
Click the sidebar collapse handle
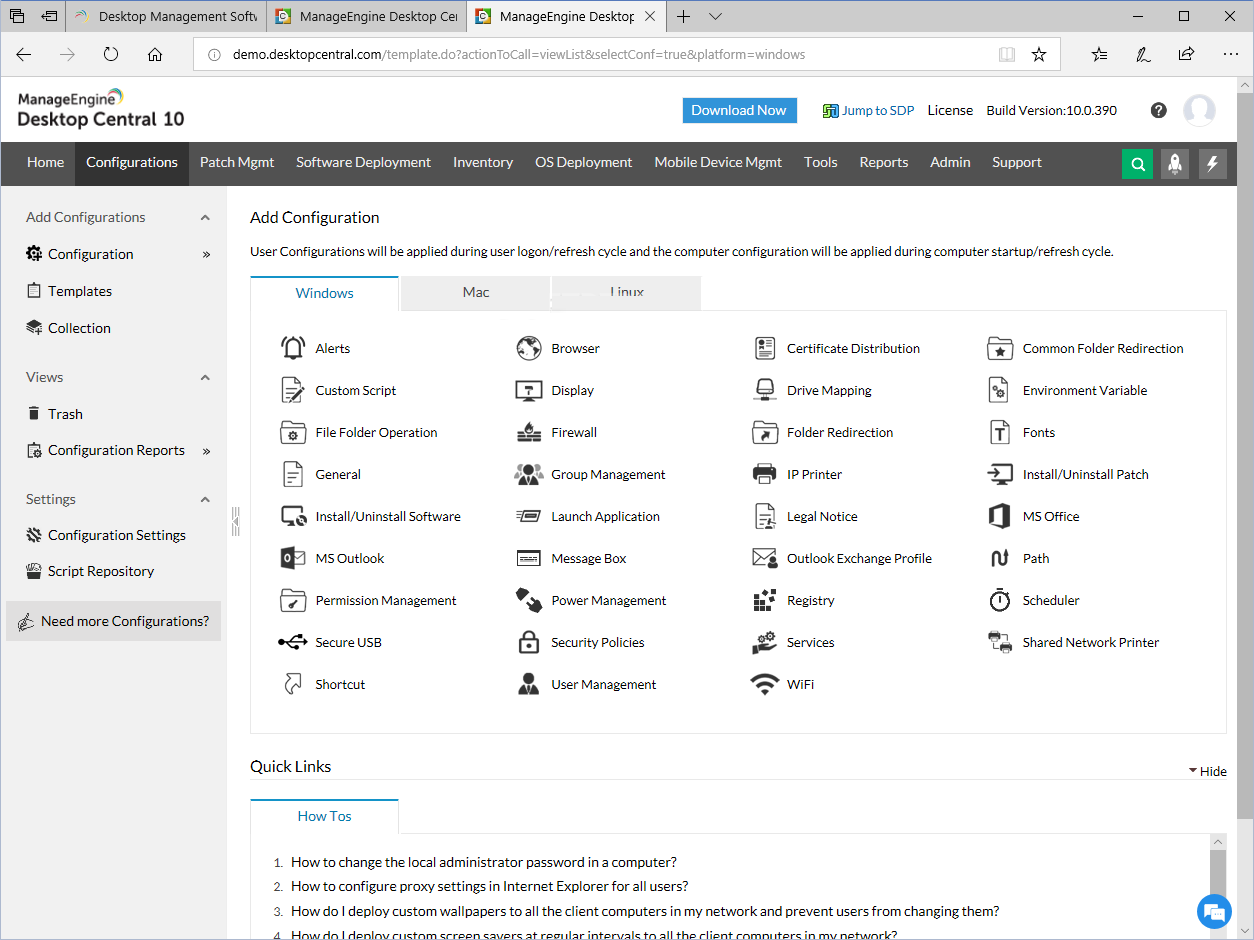[x=235, y=518]
